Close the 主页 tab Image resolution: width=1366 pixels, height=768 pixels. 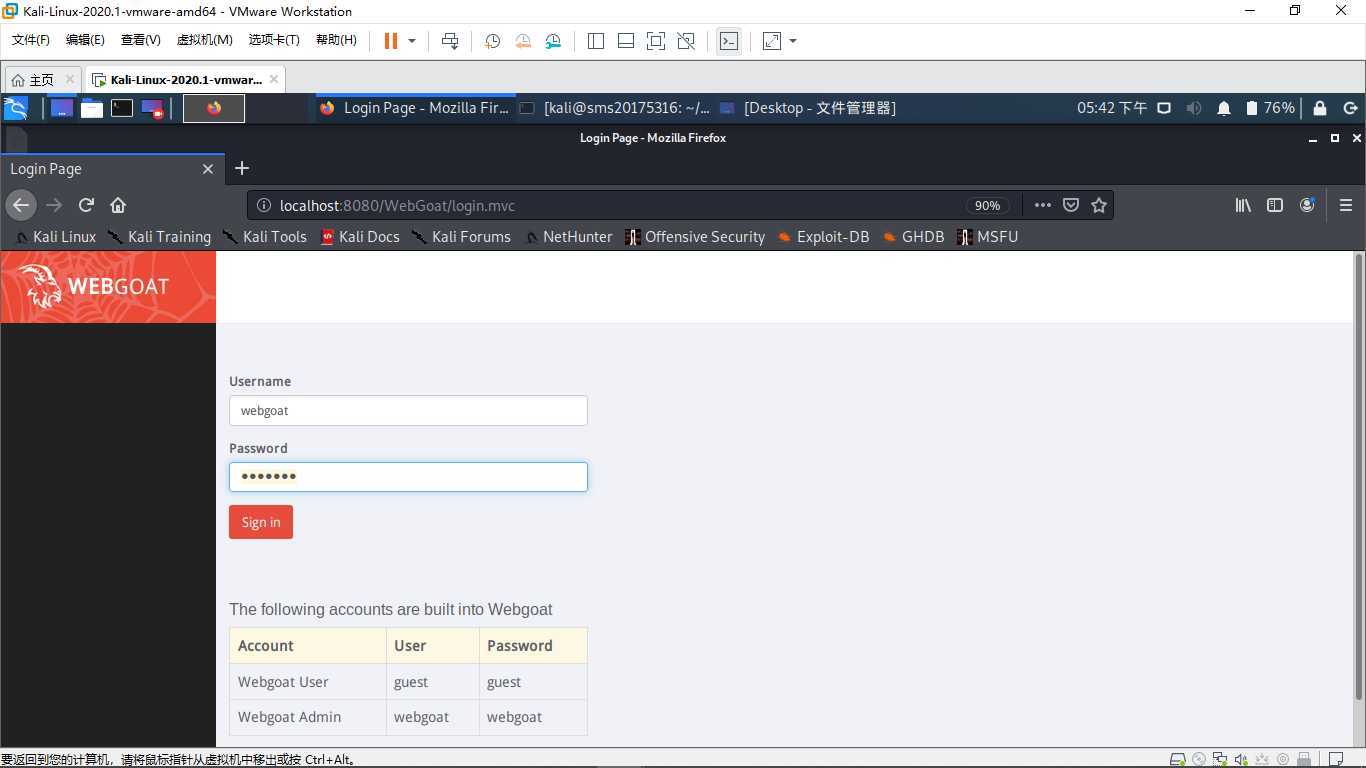tap(69, 79)
